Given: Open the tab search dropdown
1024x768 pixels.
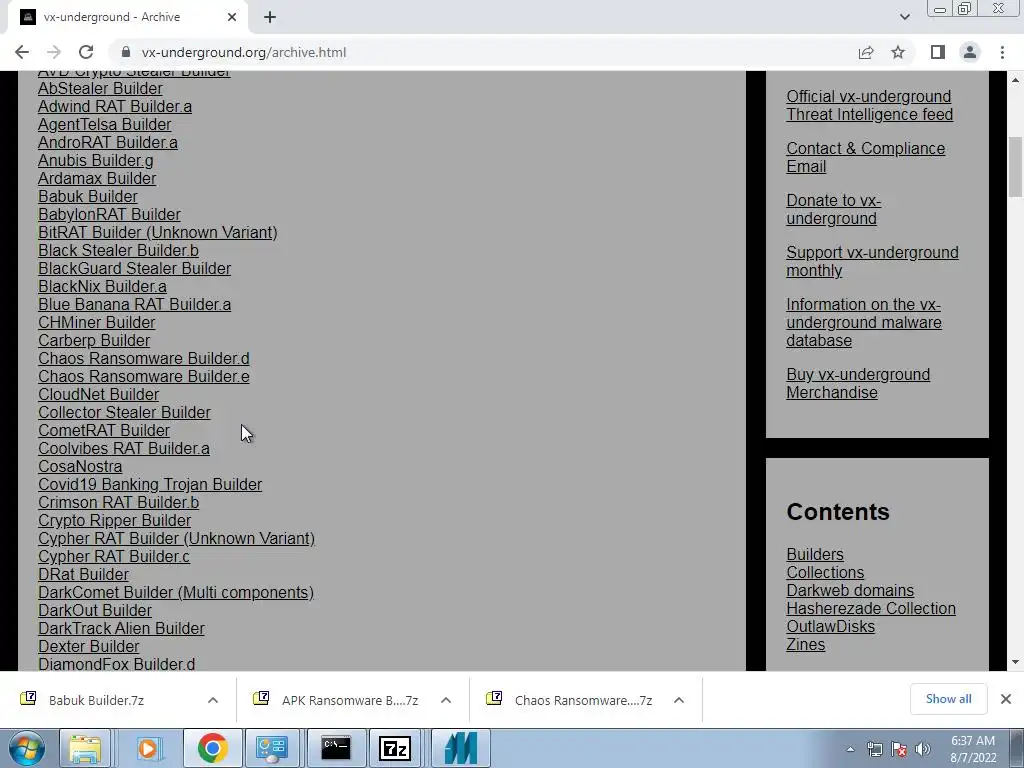Looking at the screenshot, I should click(x=904, y=17).
